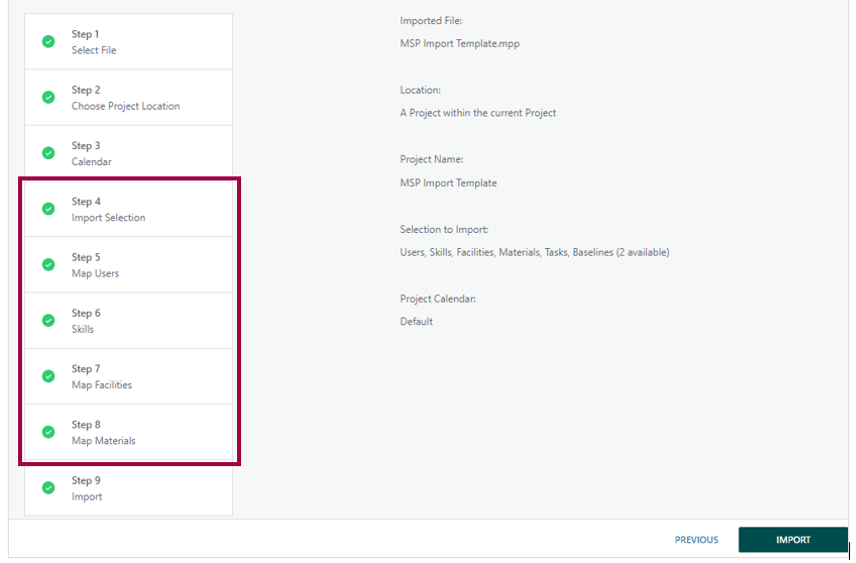Open Step 7 Map Facilities
Screen dimensions: 856x563
[128, 376]
